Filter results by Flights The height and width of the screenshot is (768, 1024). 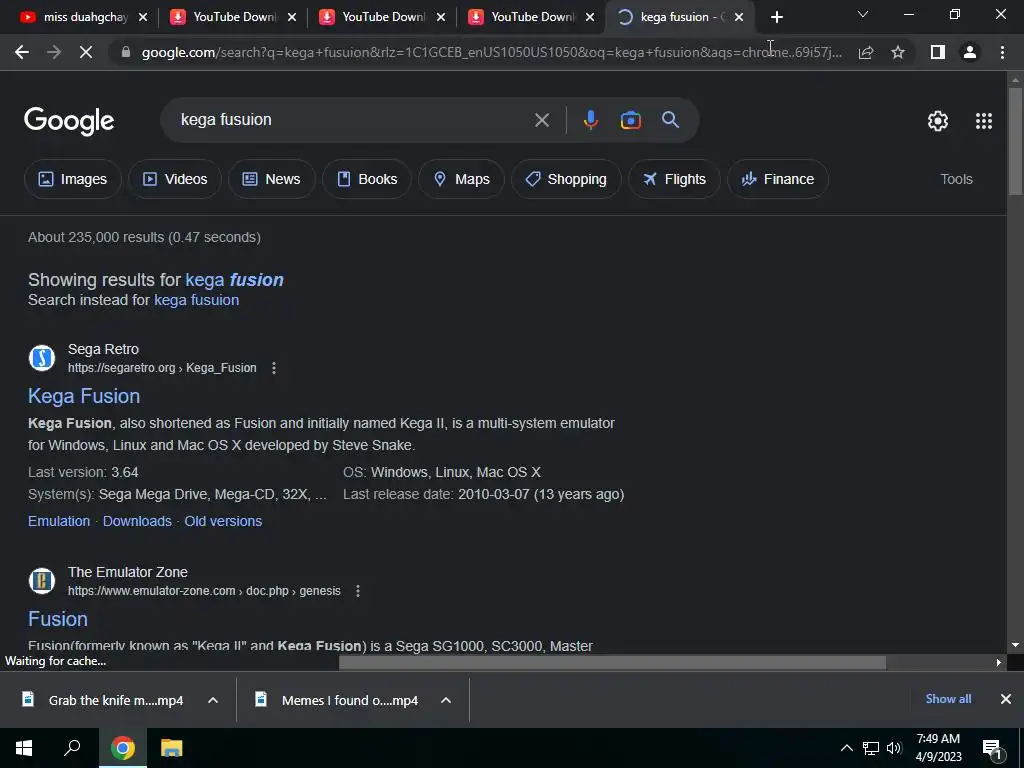675,179
